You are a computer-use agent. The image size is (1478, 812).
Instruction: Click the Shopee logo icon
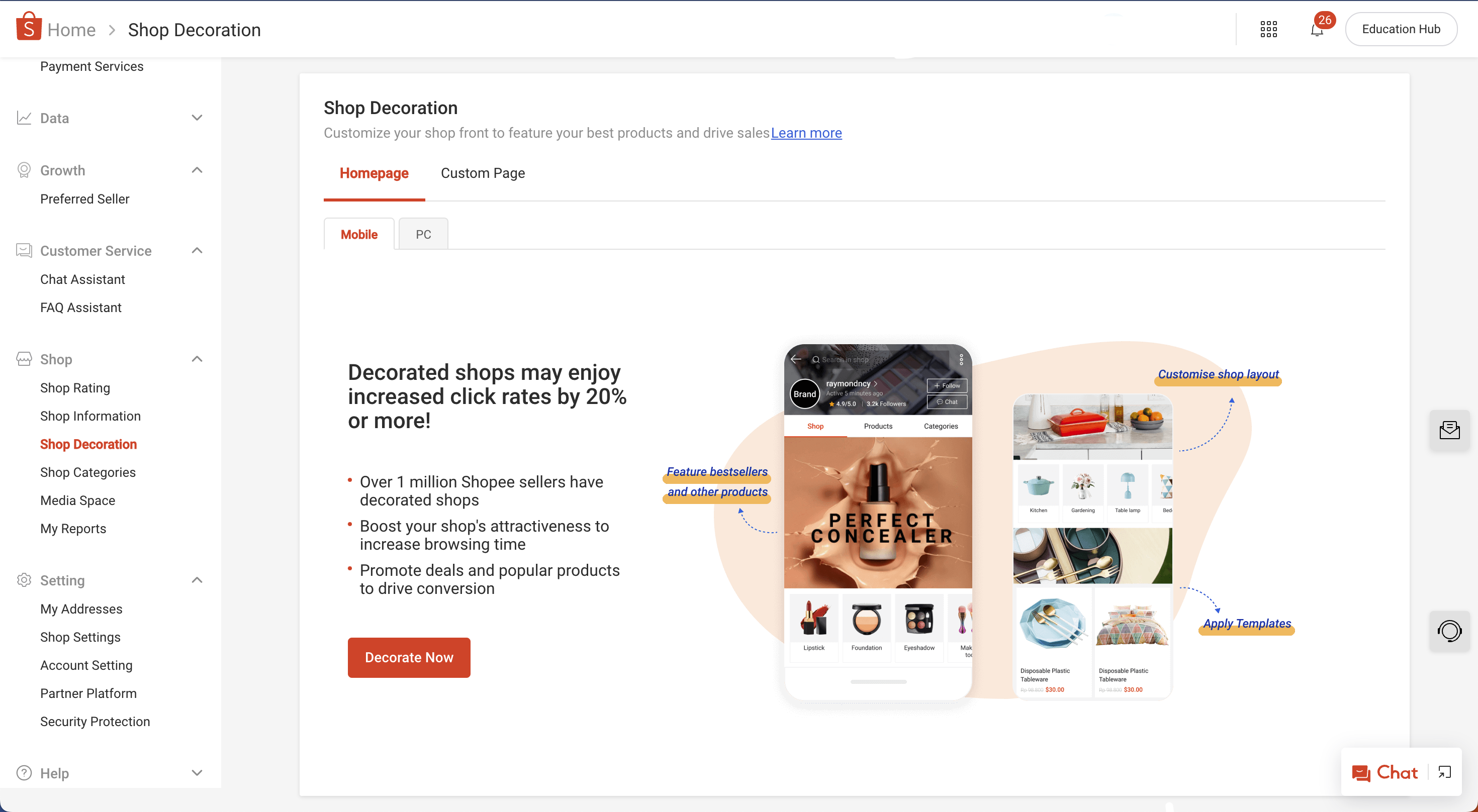coord(29,27)
